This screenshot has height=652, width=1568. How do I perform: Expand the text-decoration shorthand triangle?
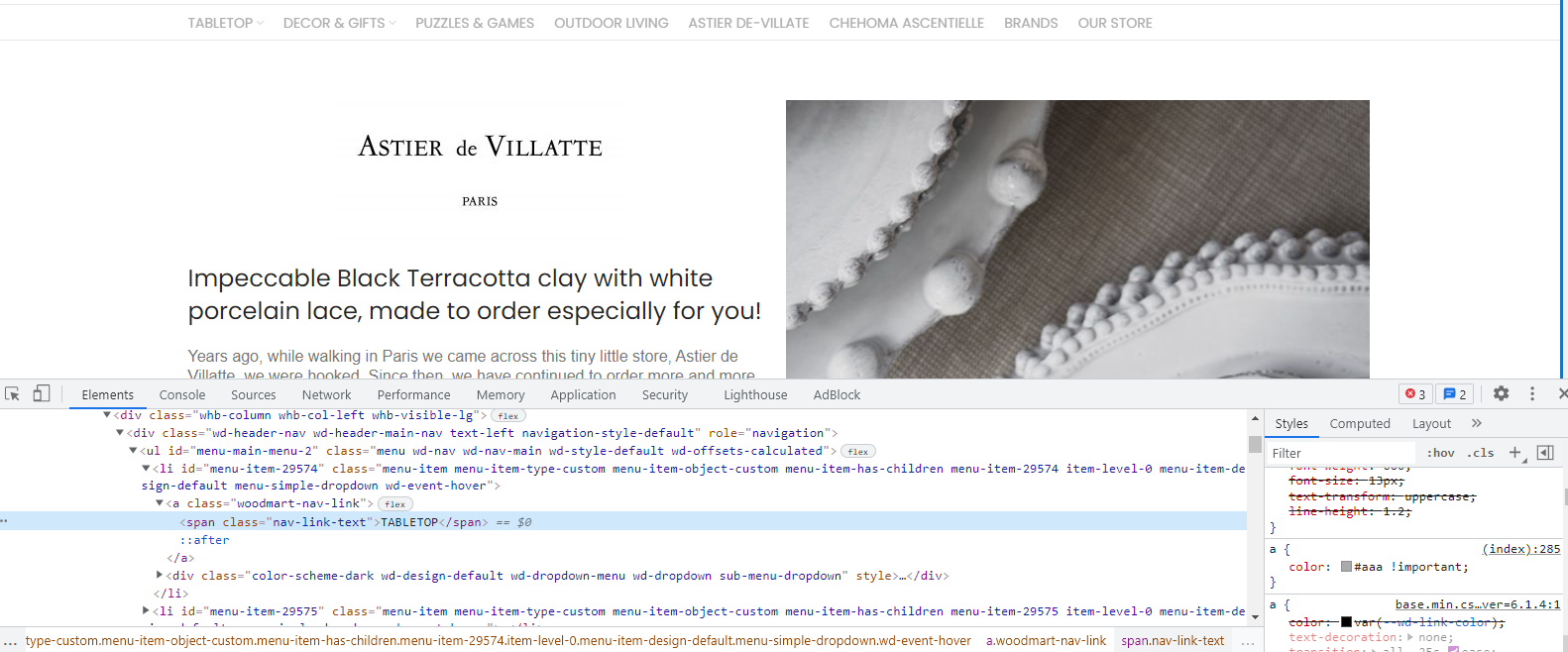(x=1410, y=637)
